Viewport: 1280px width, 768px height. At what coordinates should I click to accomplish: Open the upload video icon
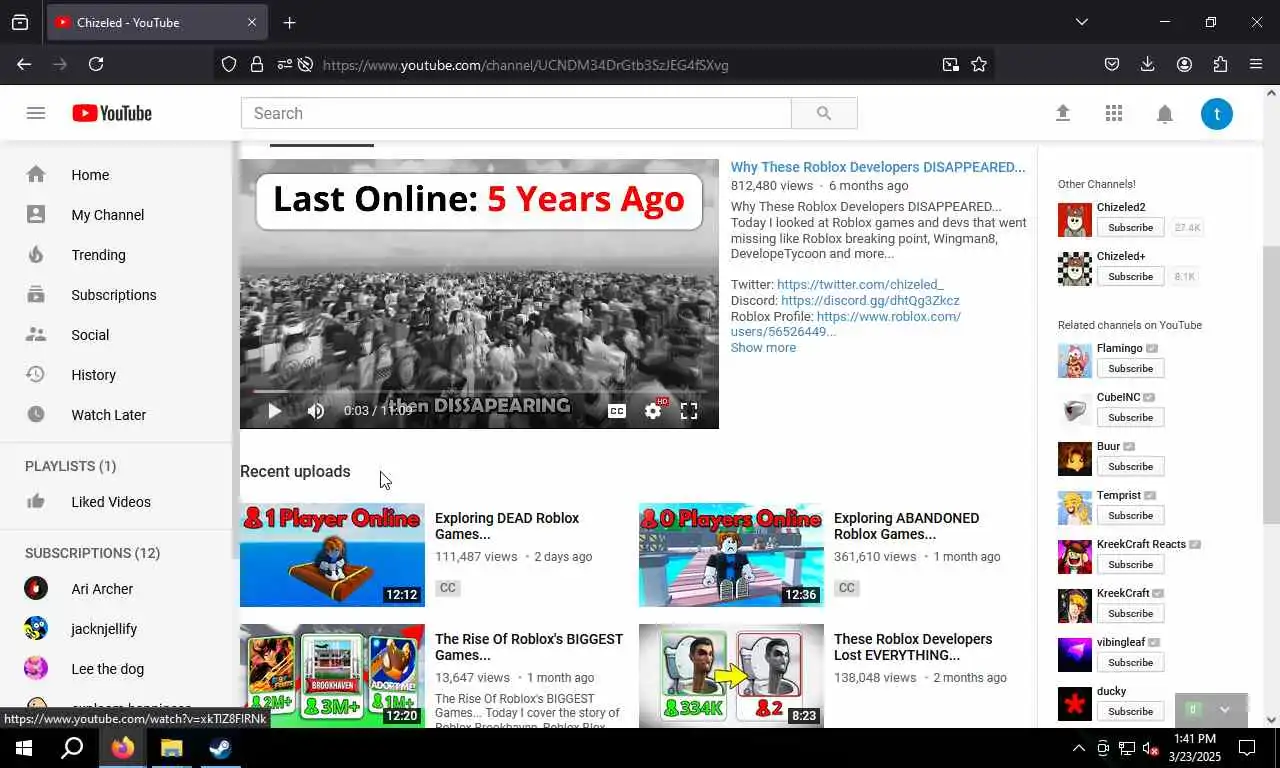[1063, 113]
